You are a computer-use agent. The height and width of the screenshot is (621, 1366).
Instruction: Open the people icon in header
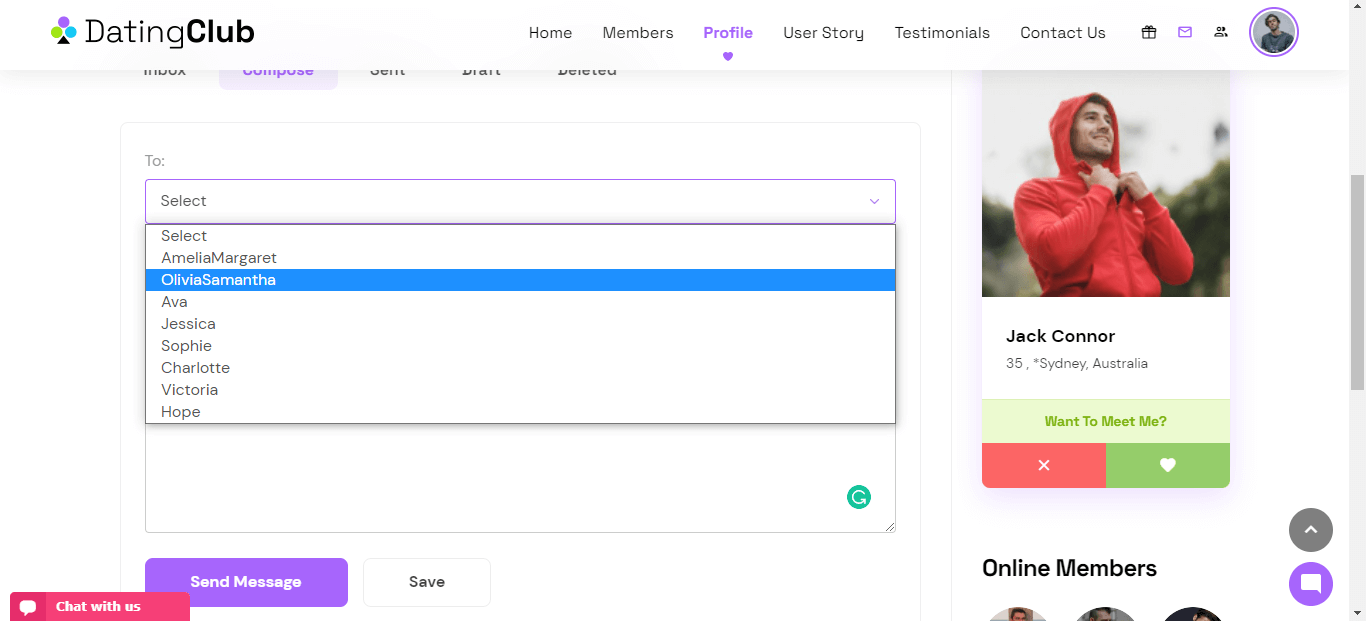1221,32
